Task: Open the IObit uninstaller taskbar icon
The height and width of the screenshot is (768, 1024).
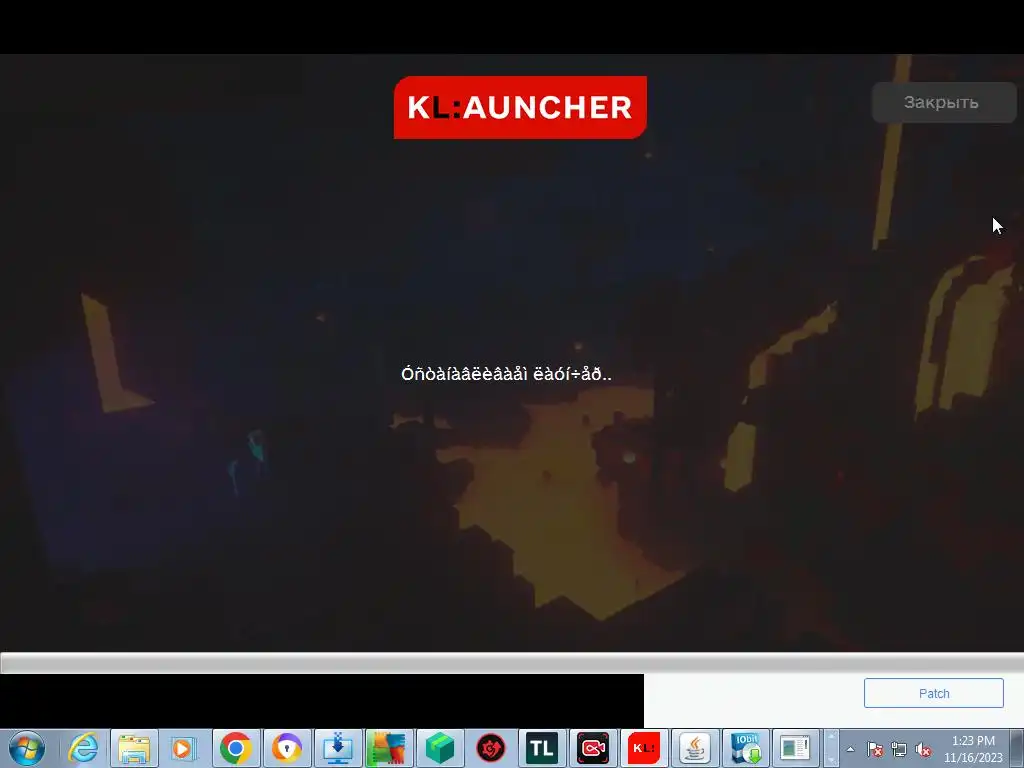Action: [745, 748]
